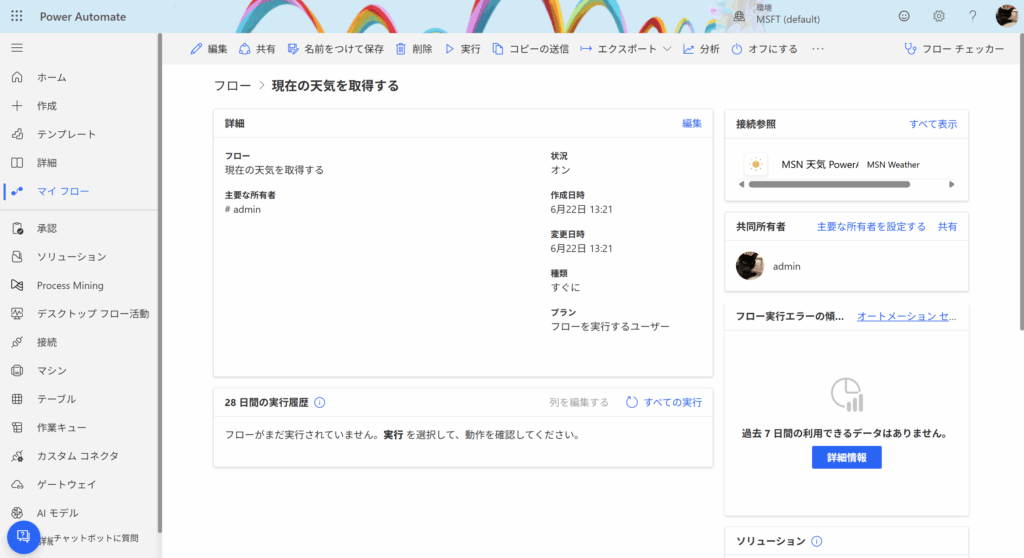Open フロー チェッカー

coord(954,49)
